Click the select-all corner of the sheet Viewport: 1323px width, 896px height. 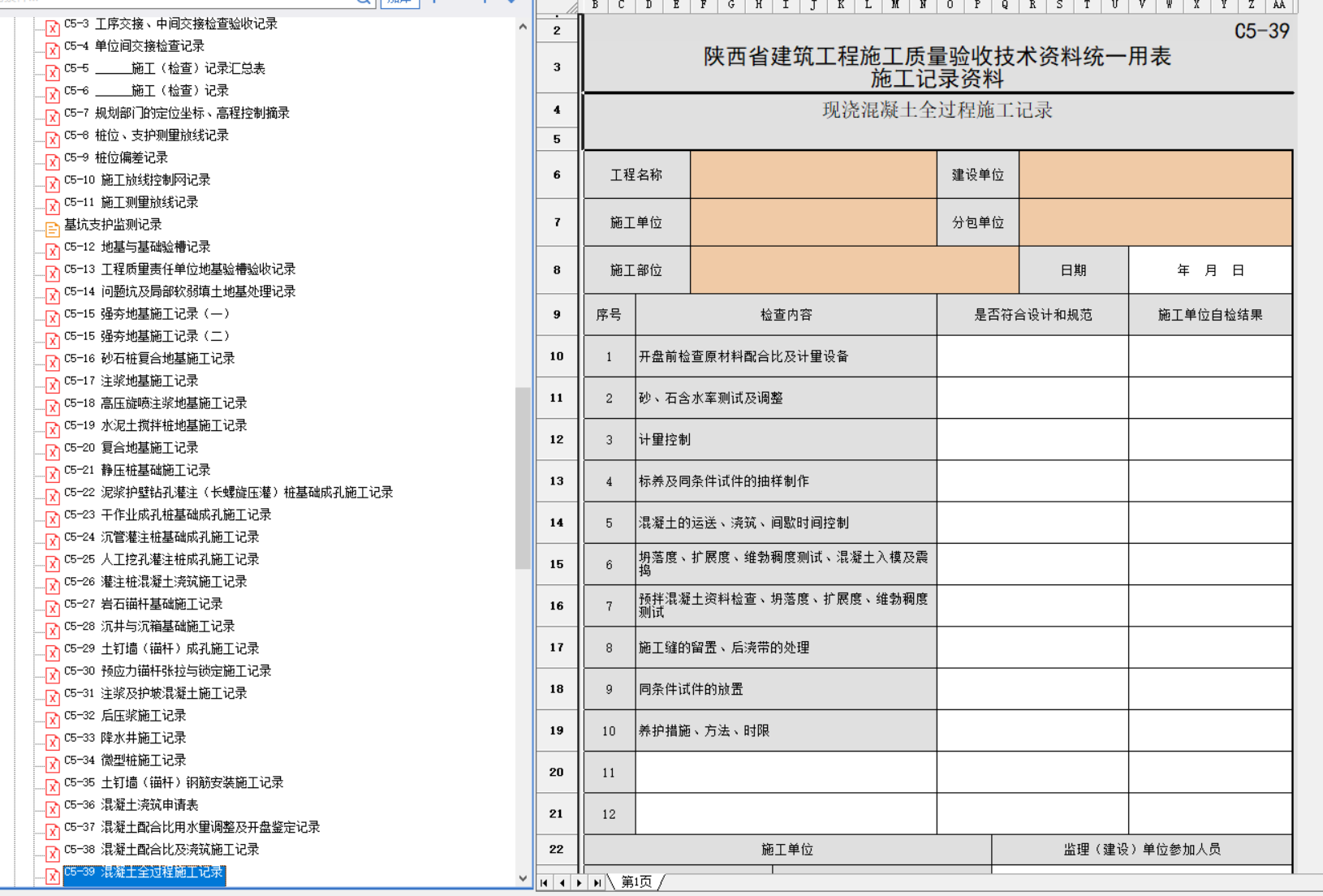tap(557, 6)
